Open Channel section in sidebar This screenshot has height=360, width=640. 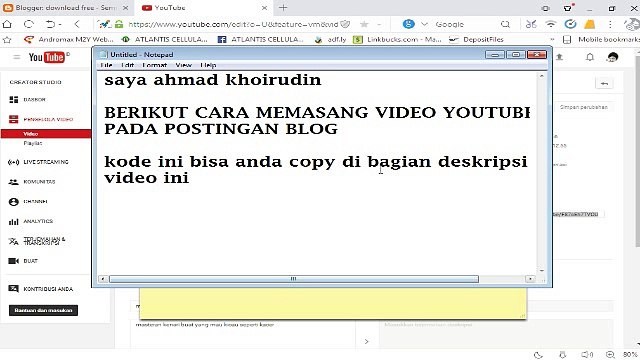point(28,202)
